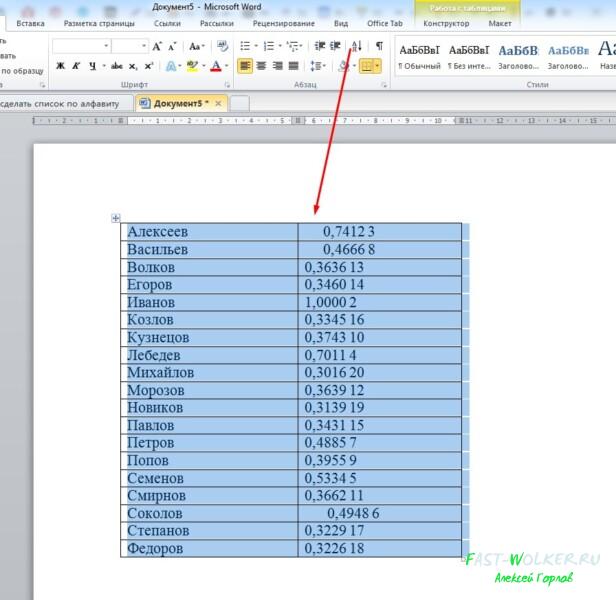Click the Clear Formatting icon
The height and width of the screenshot is (600, 616).
point(222,46)
